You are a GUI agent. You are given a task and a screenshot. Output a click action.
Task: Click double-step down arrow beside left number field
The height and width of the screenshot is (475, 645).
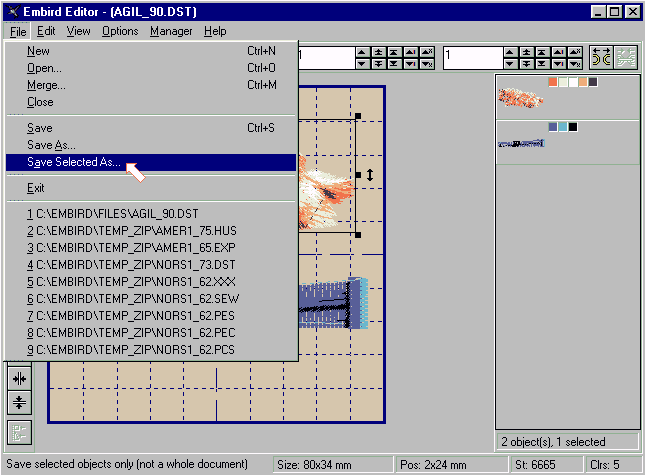tap(378, 63)
